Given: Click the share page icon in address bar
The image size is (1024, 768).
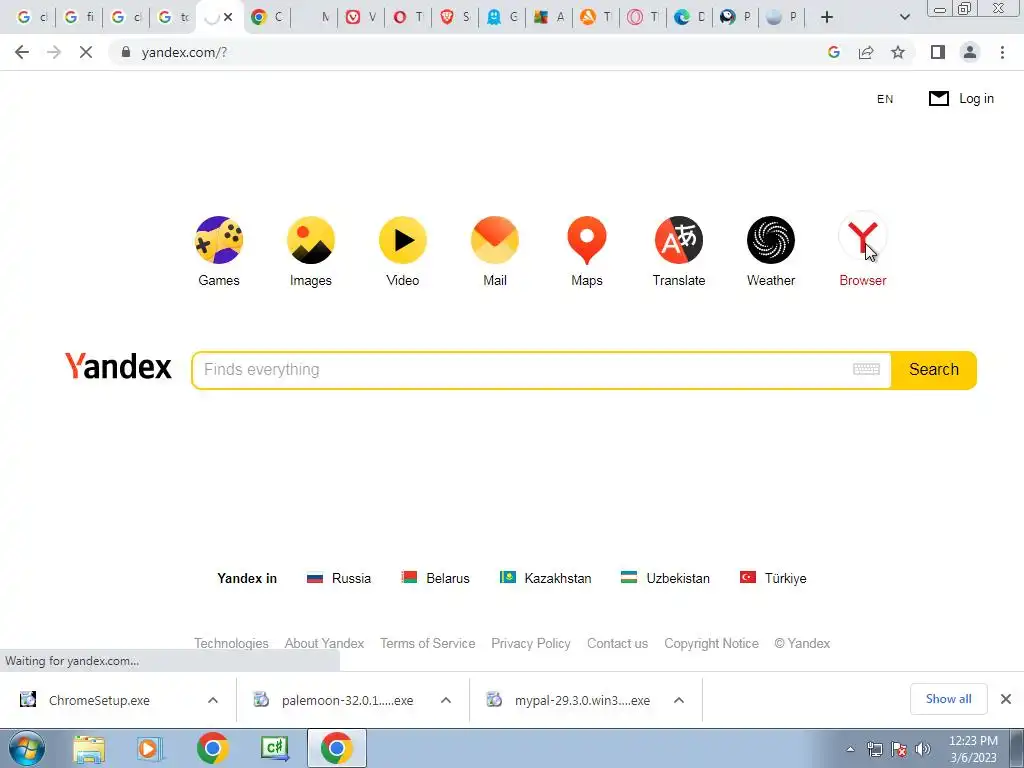Looking at the screenshot, I should 867,52.
